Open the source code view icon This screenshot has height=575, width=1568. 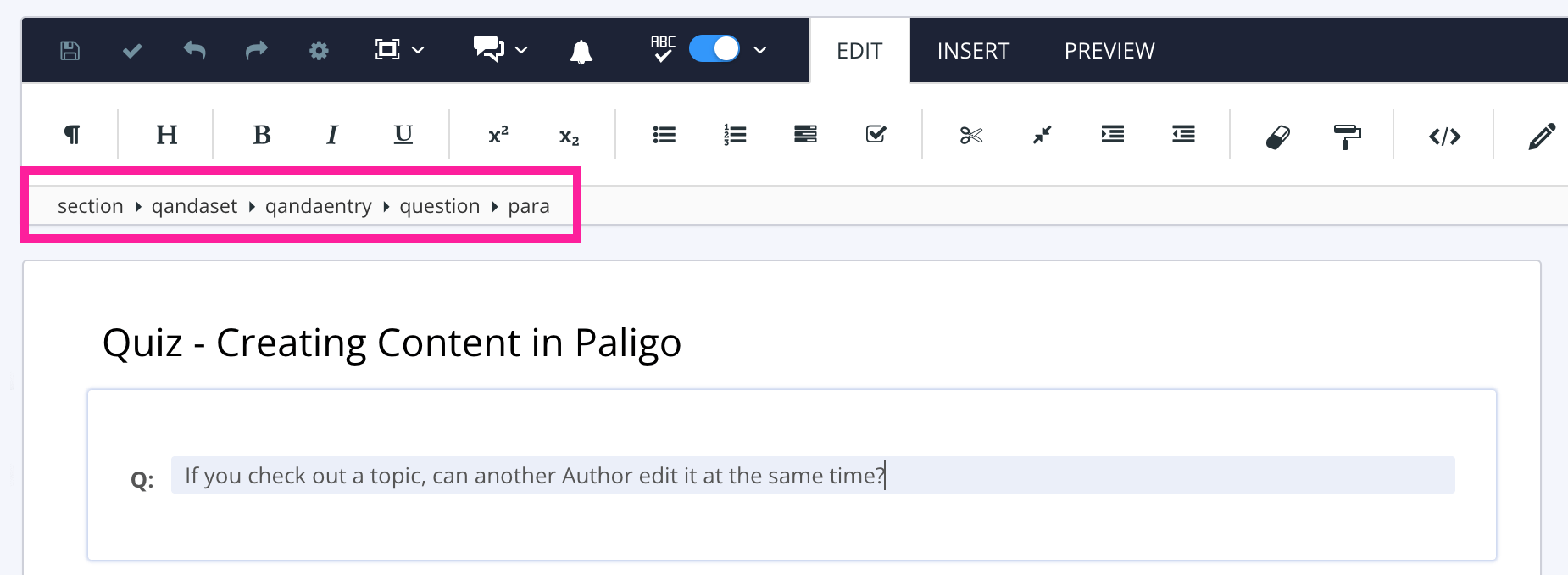[1444, 136]
